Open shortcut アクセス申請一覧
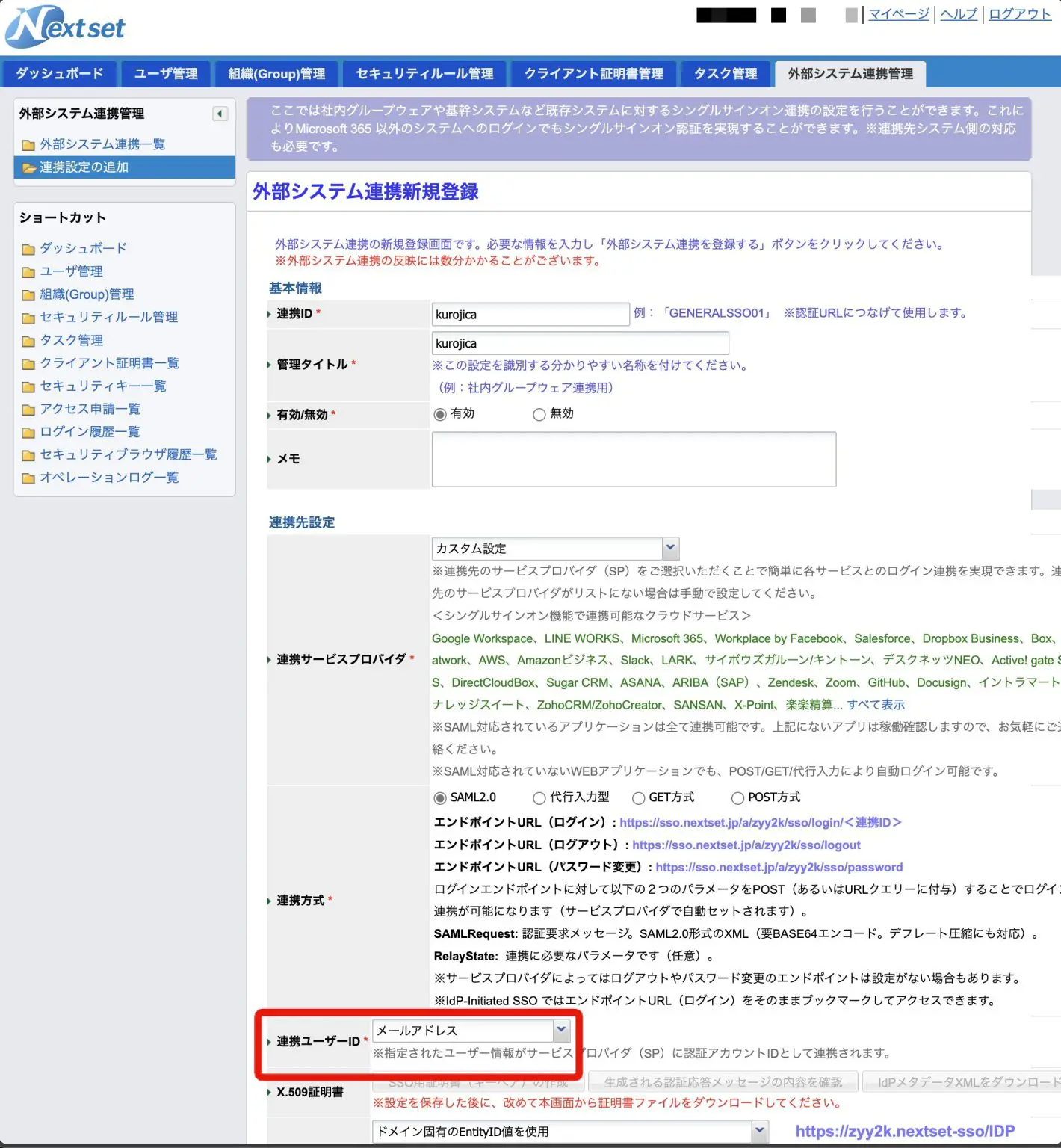 click(x=90, y=409)
